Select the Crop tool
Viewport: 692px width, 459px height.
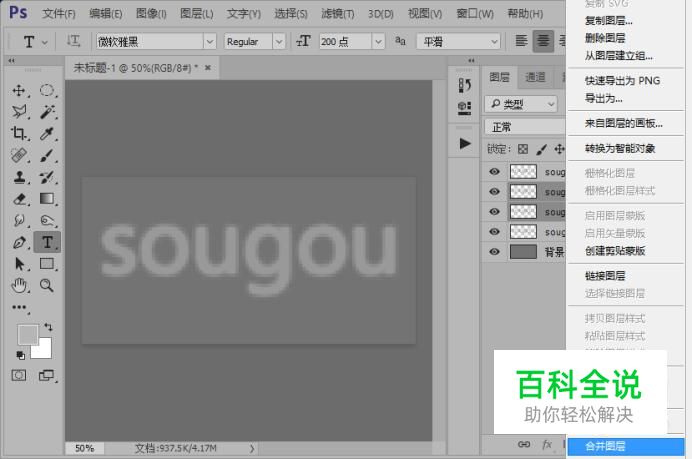pos(19,133)
